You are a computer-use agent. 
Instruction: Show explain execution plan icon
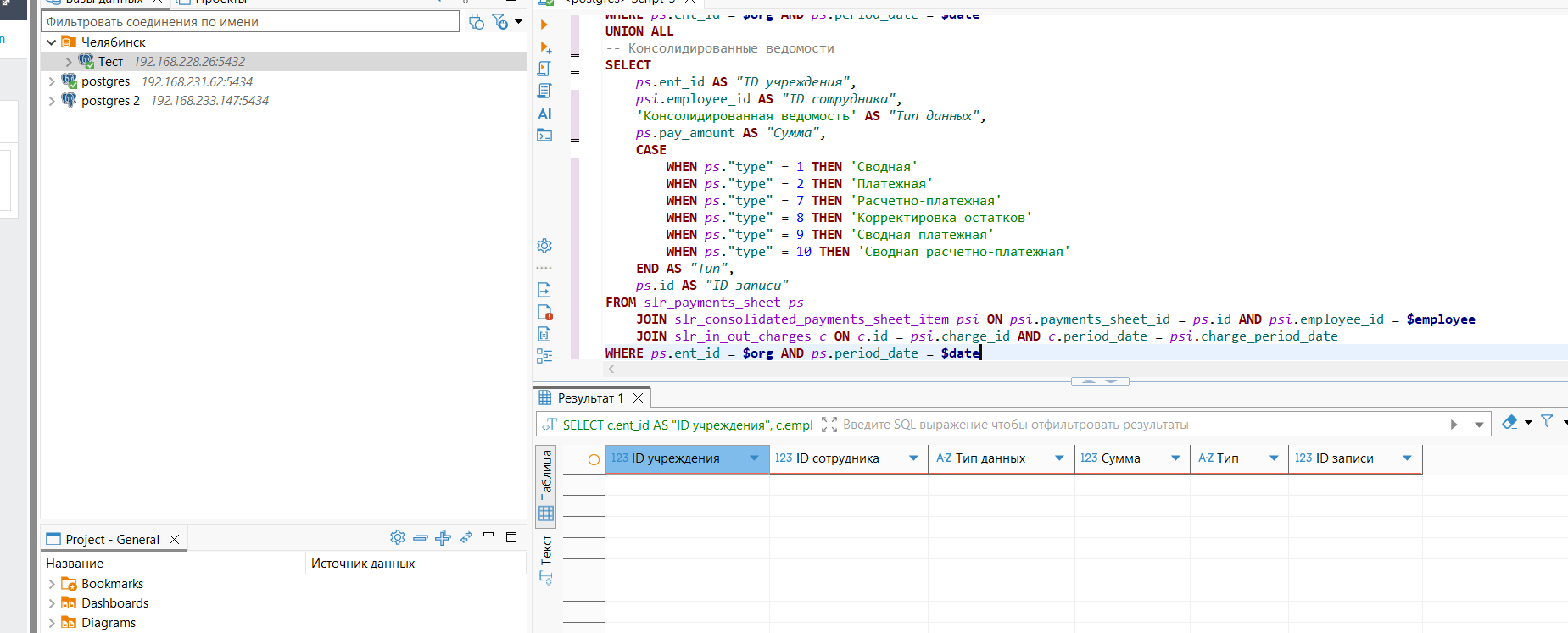544,91
